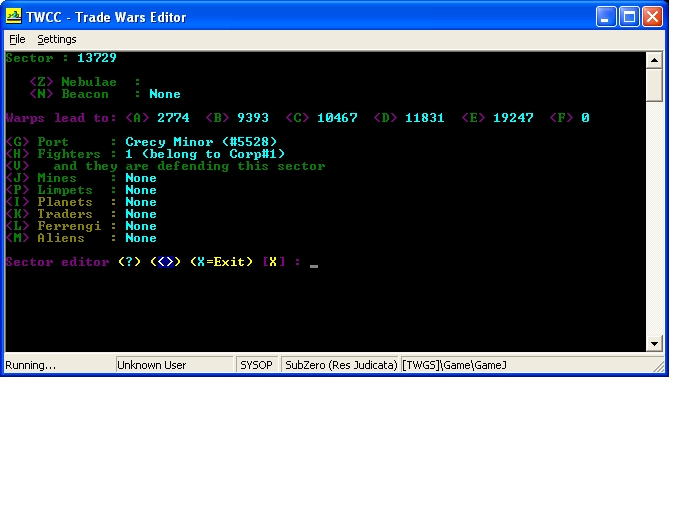Click the 'Unknown User' status bar panel
The image size is (700, 525).
coord(174,365)
